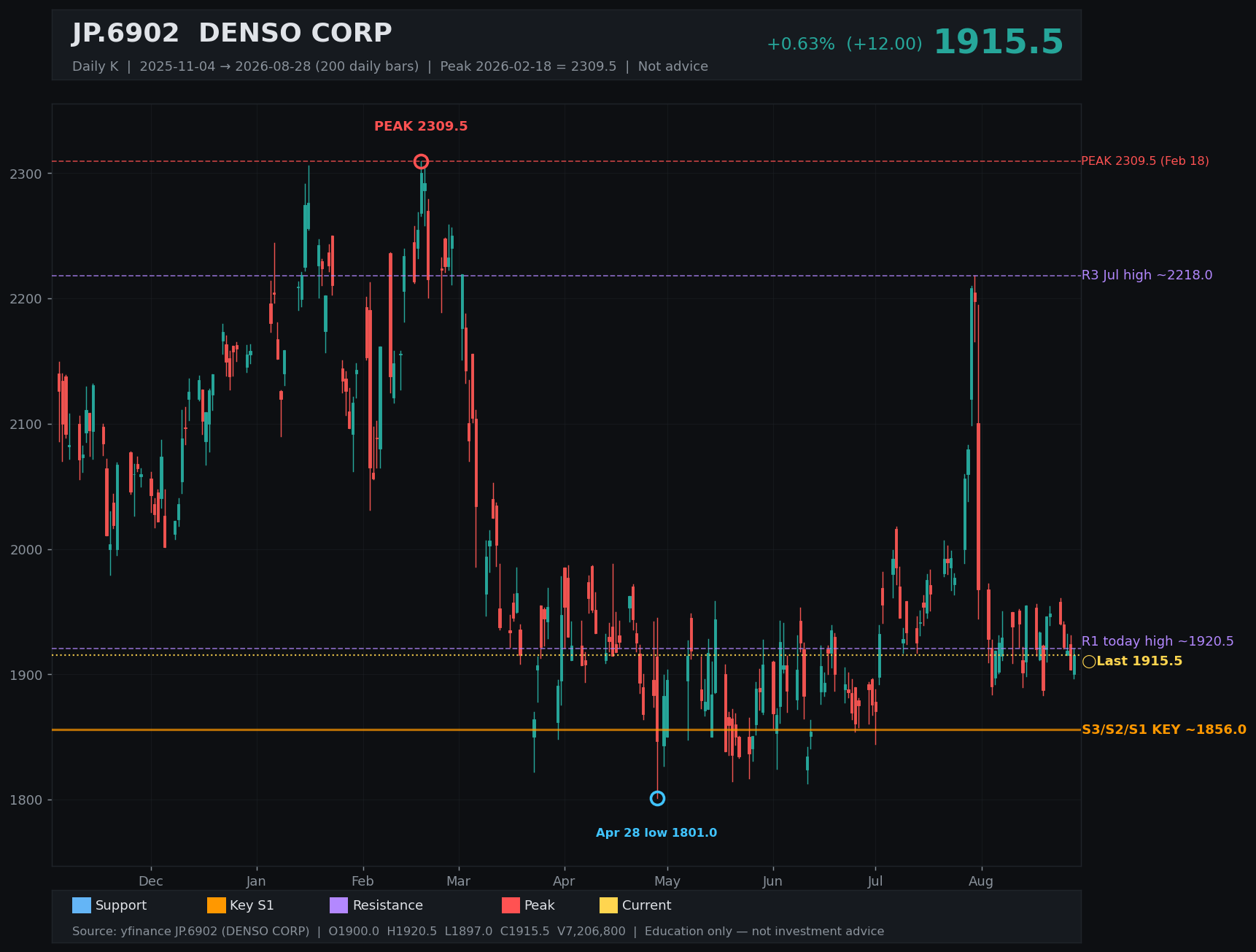Screen dimensions: 1256x952
Task: Click the "Last 1915.5" price label
Action: coord(1139,662)
